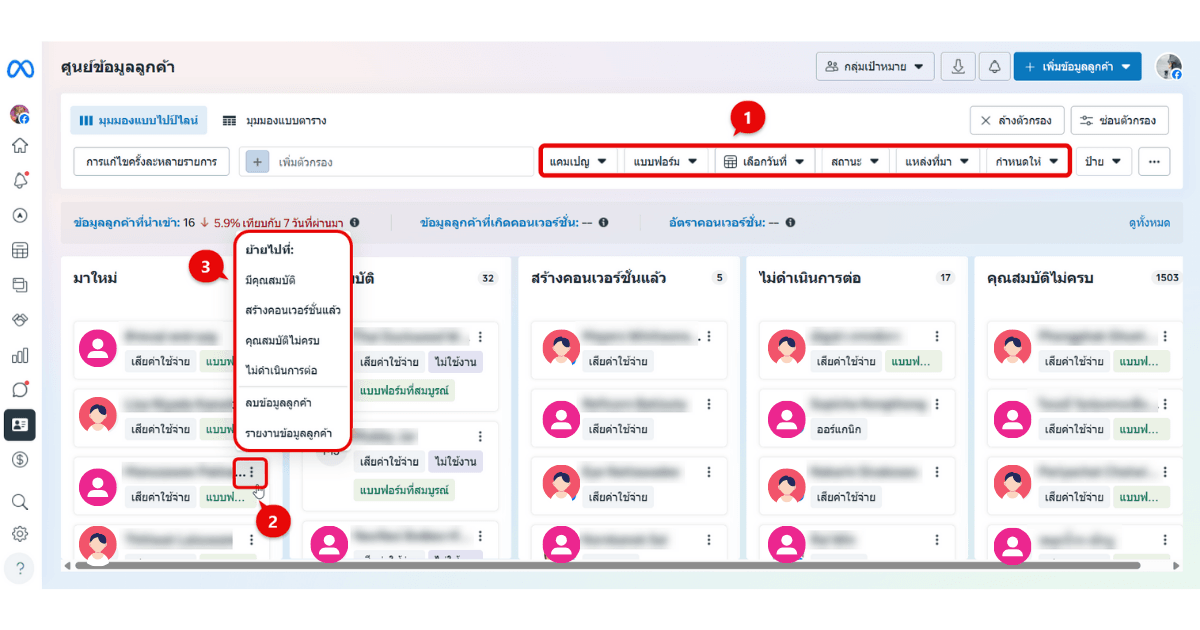Switch to มุมมองแบบตาราง view
The height and width of the screenshot is (630, 1200).
click(x=274, y=120)
